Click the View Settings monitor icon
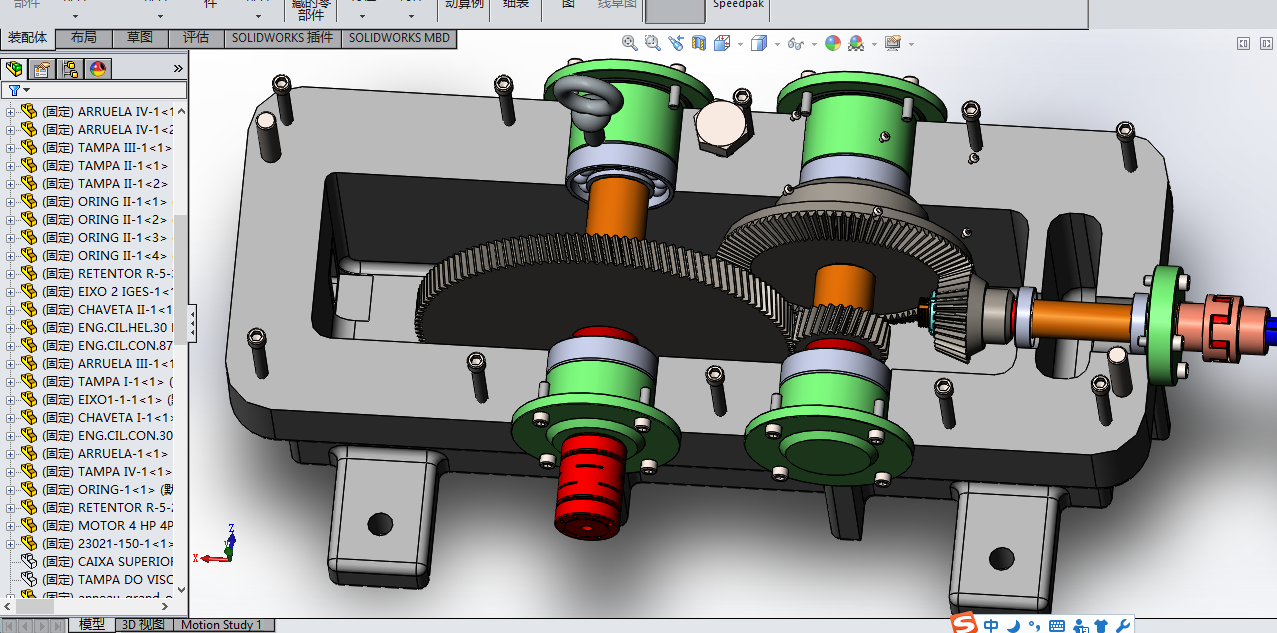Screen dimensions: 1277x633 point(893,43)
